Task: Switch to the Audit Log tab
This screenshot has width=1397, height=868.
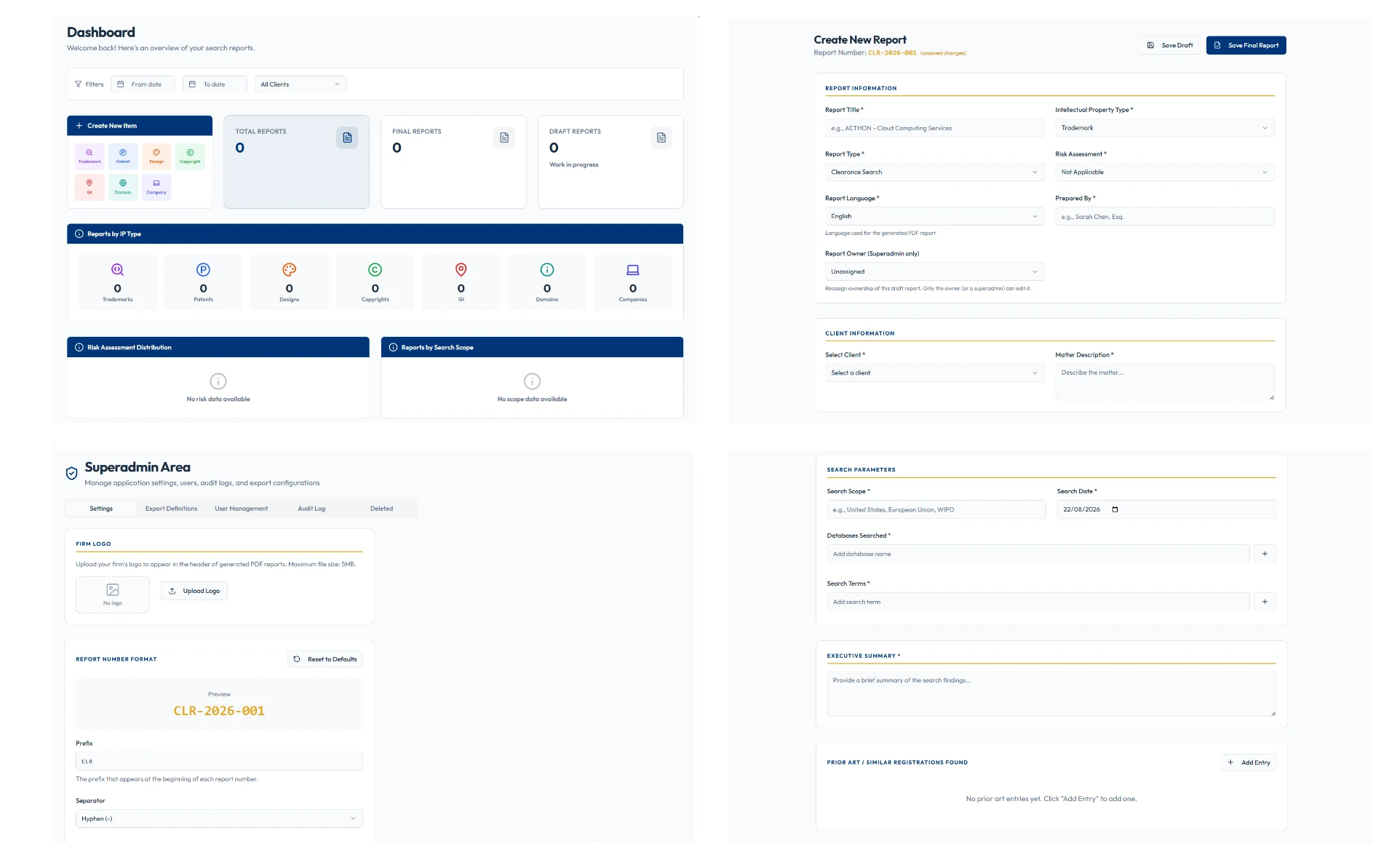Action: [x=311, y=509]
